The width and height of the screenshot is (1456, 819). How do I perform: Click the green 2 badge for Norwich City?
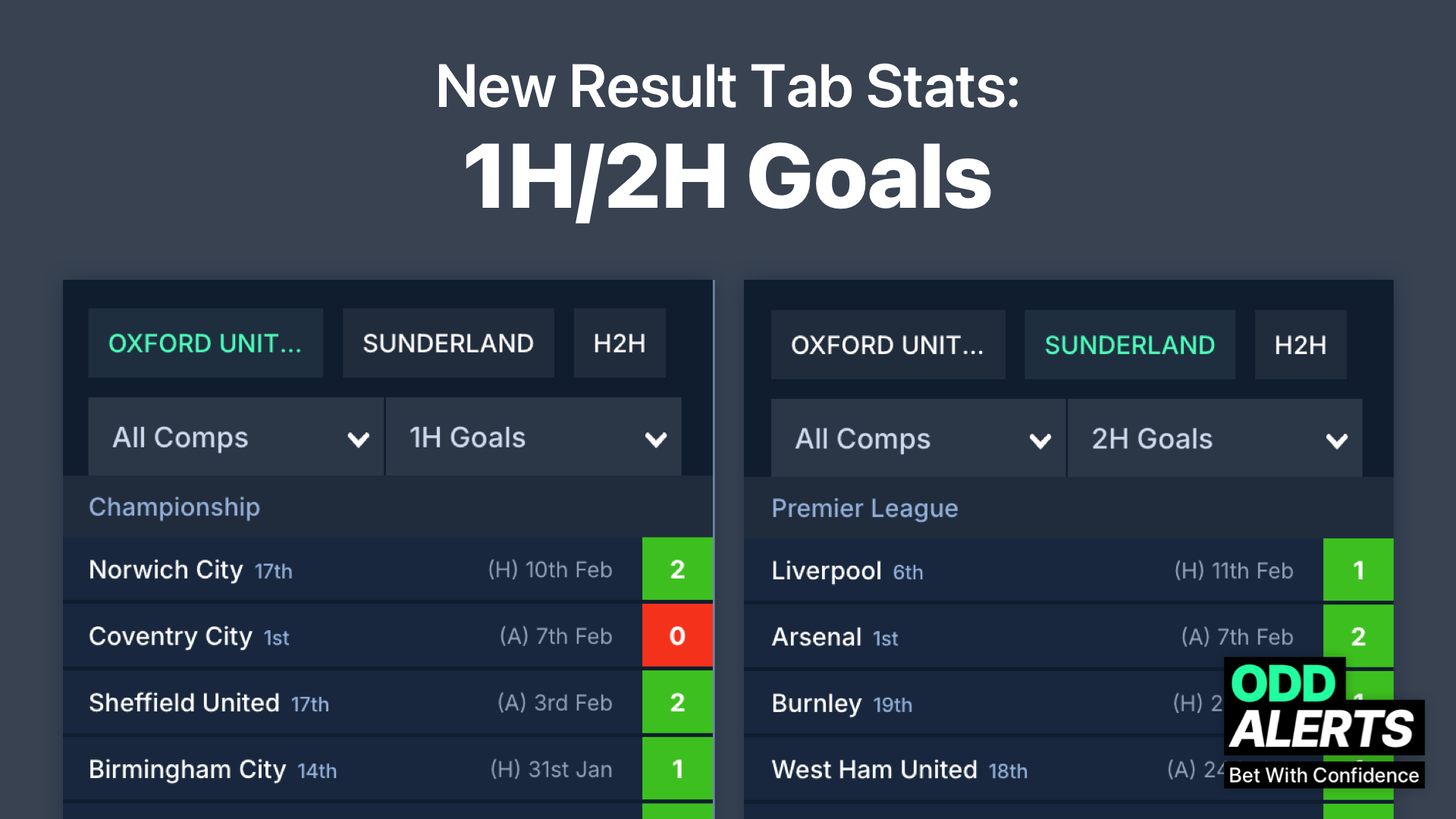677,570
